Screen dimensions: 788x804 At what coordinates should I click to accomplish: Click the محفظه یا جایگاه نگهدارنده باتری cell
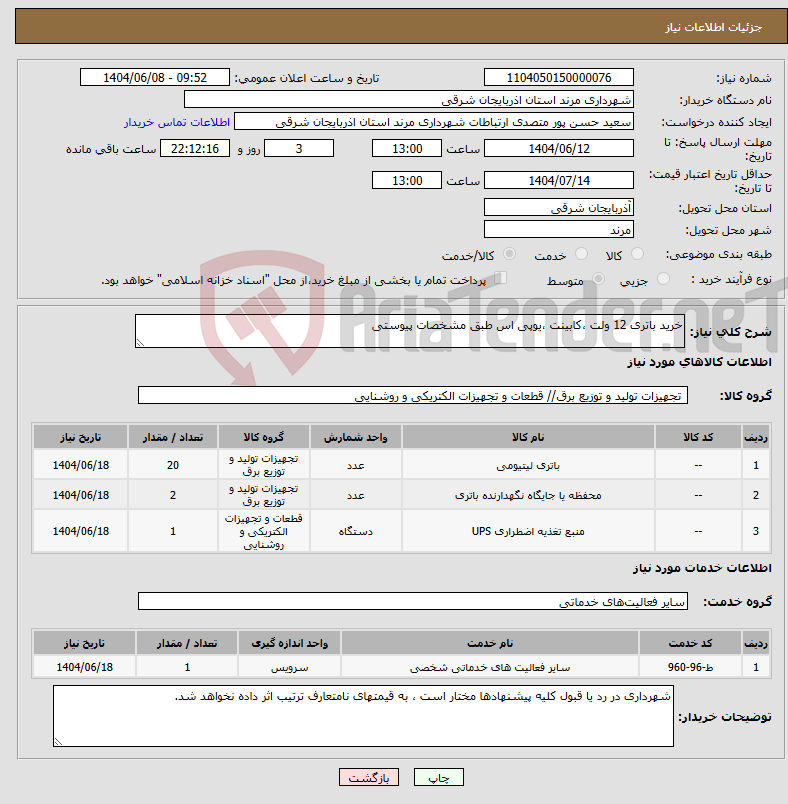[x=528, y=495]
